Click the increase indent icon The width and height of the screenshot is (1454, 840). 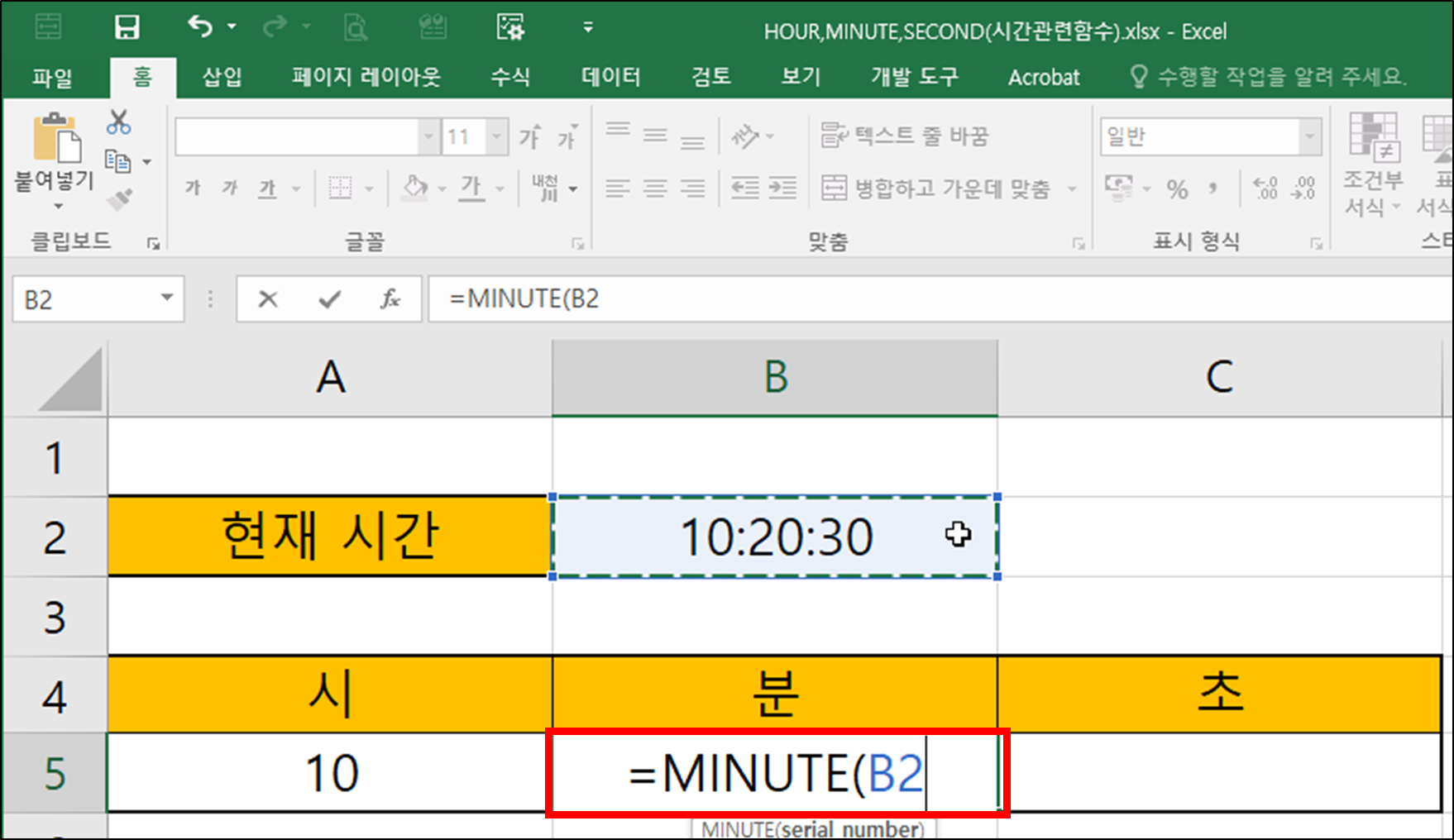tap(782, 189)
